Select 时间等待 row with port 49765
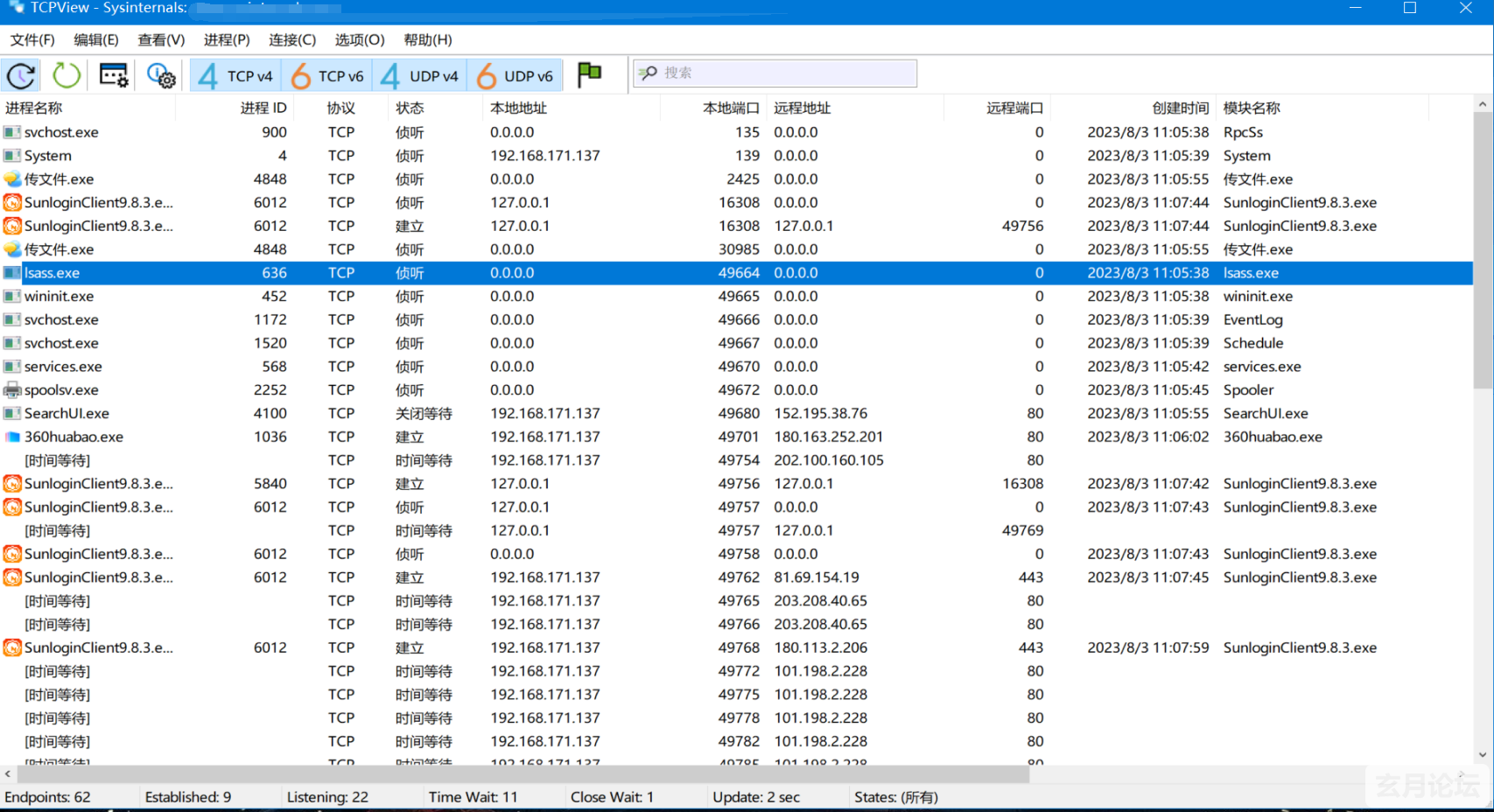This screenshot has width=1494, height=812. click(735, 601)
